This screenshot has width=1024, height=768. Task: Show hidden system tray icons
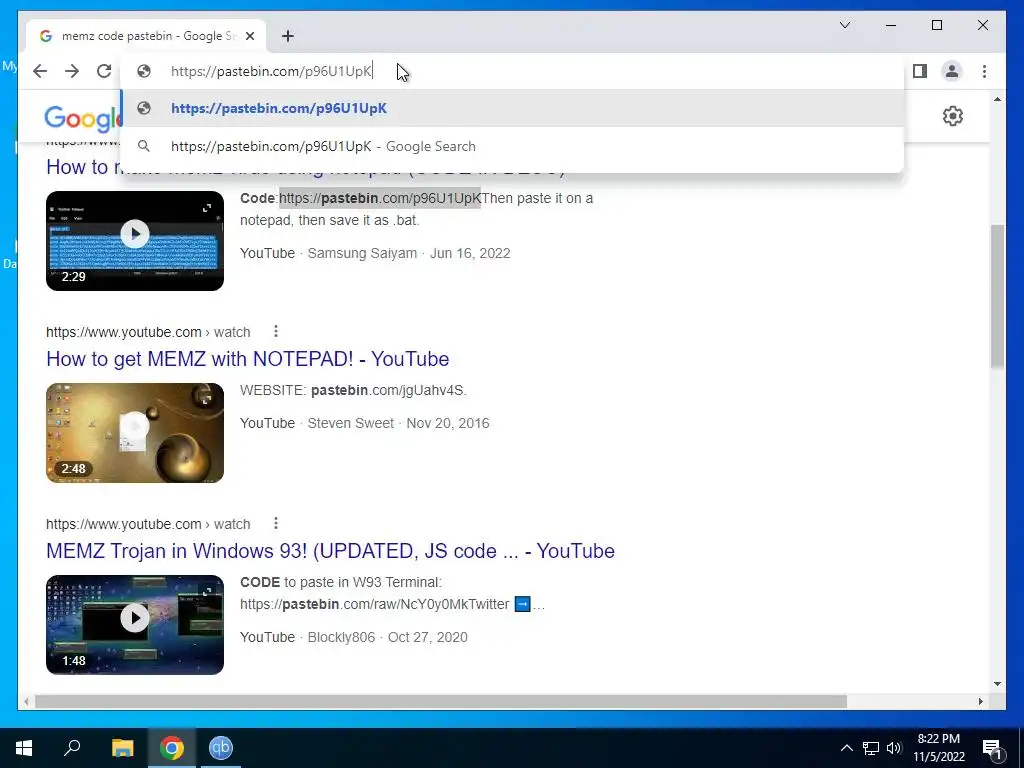pyautogui.click(x=846, y=748)
